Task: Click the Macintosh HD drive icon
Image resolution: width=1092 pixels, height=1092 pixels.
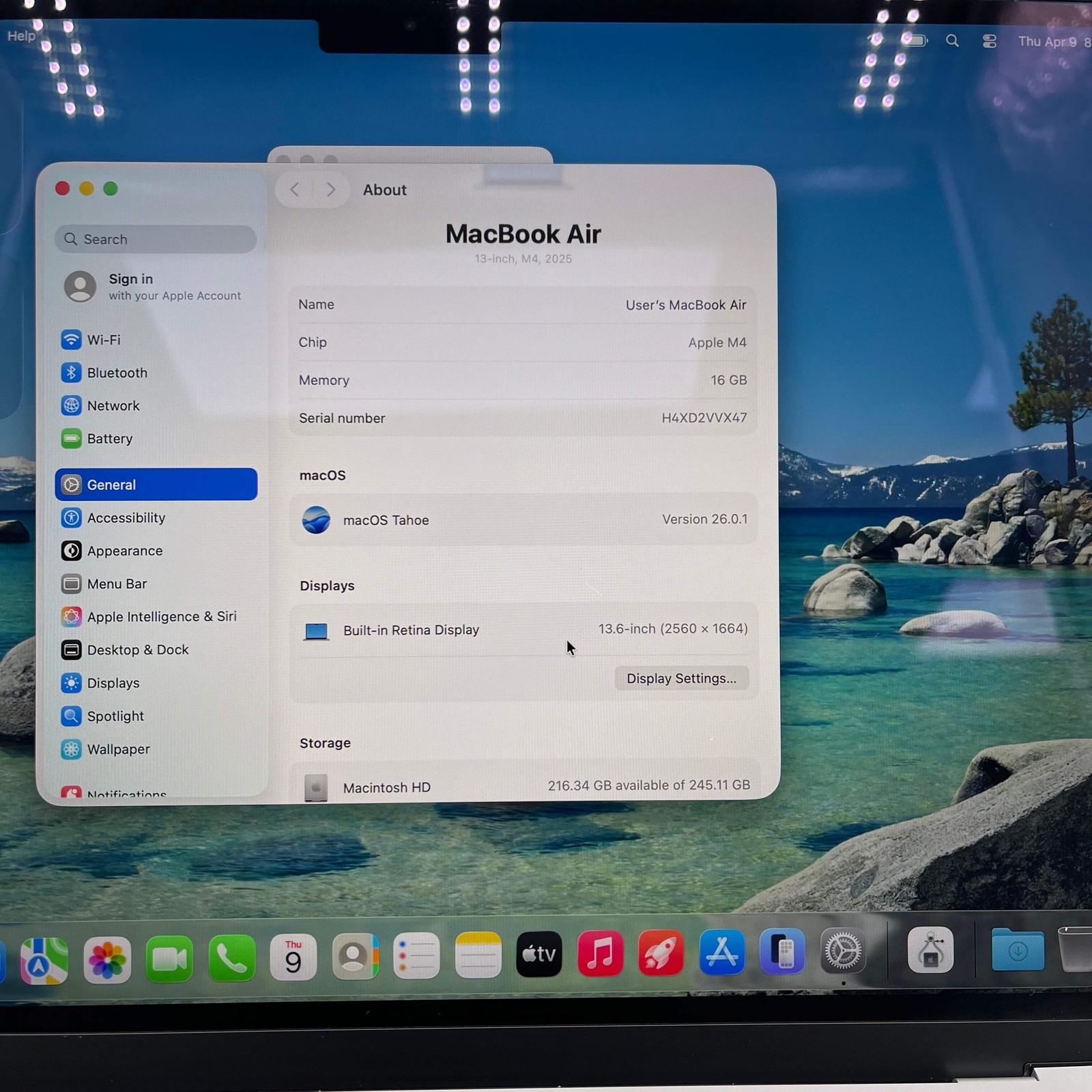Action: (x=316, y=788)
